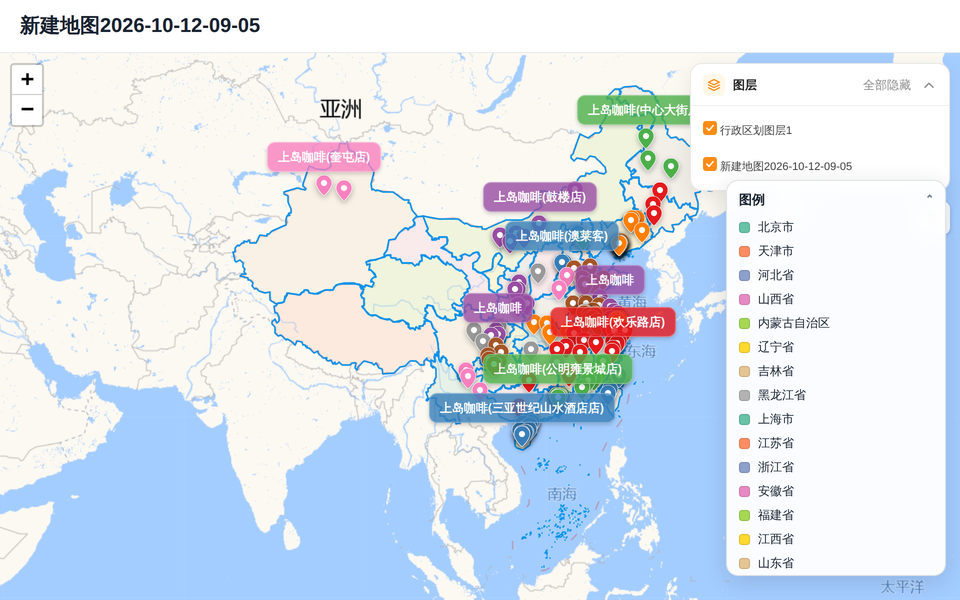Click the 黑龙江省 legend entry
Screen dimensions: 960x600
click(x=773, y=395)
